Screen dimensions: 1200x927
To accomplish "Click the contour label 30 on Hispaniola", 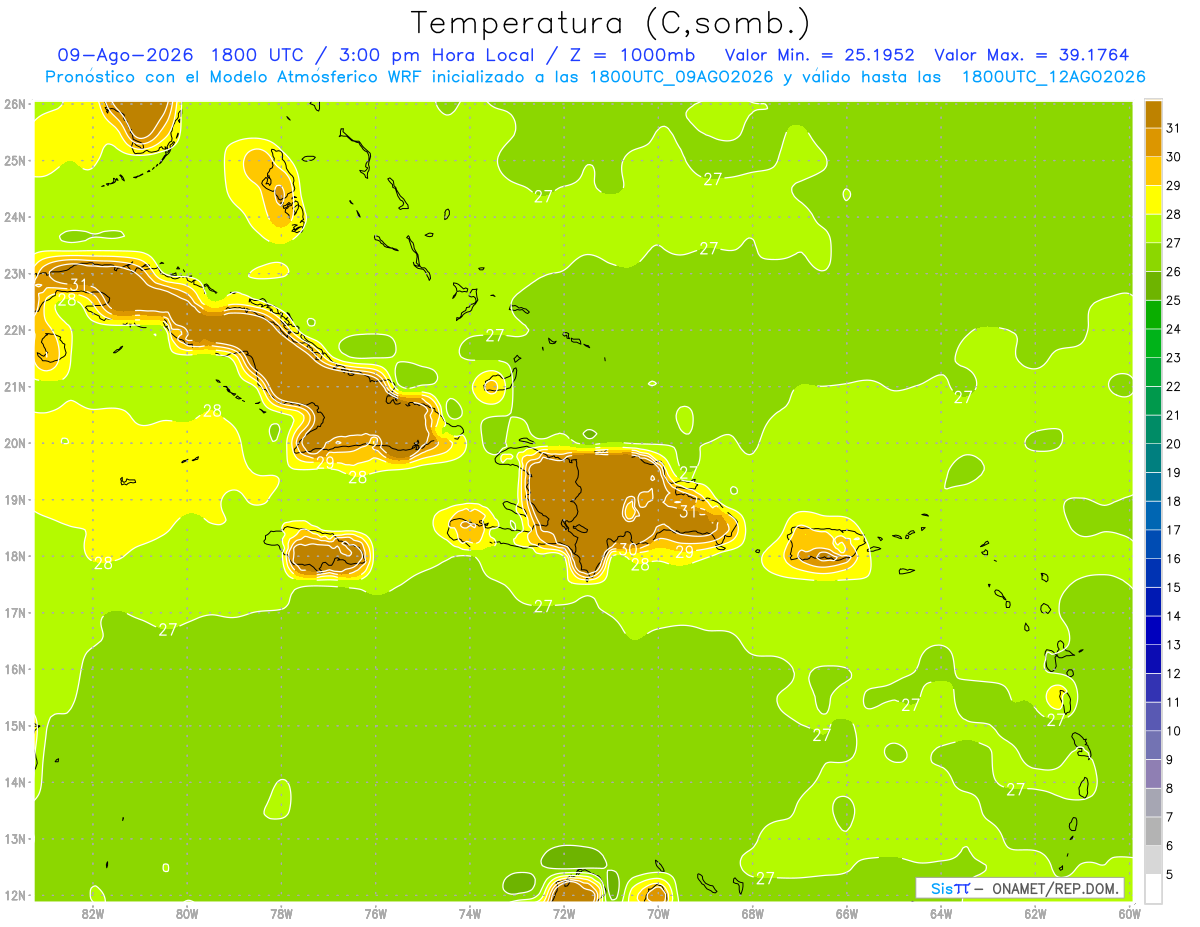I will (628, 548).
